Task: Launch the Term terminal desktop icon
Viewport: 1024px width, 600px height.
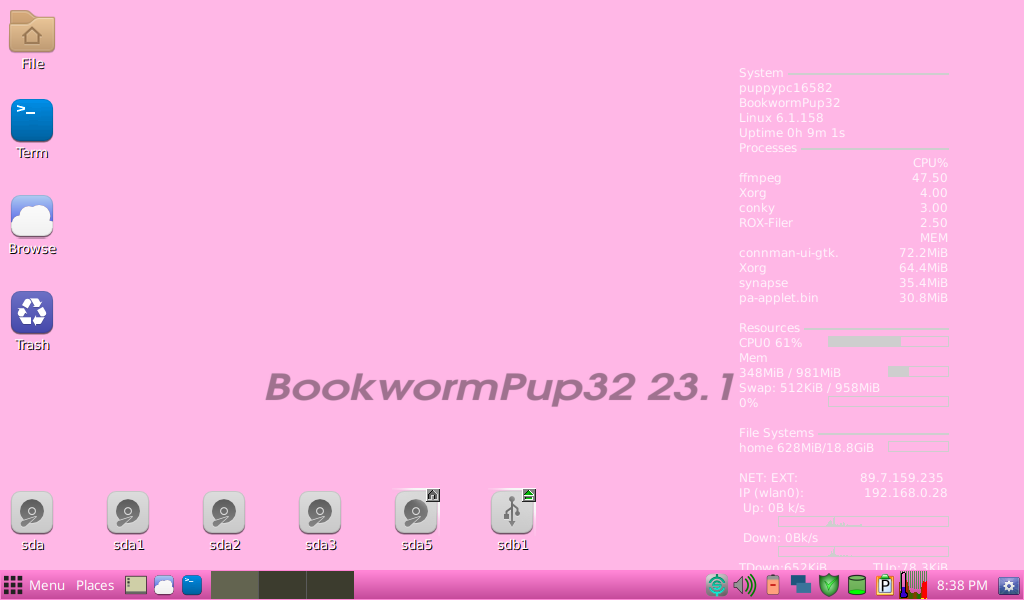Action: 32,121
